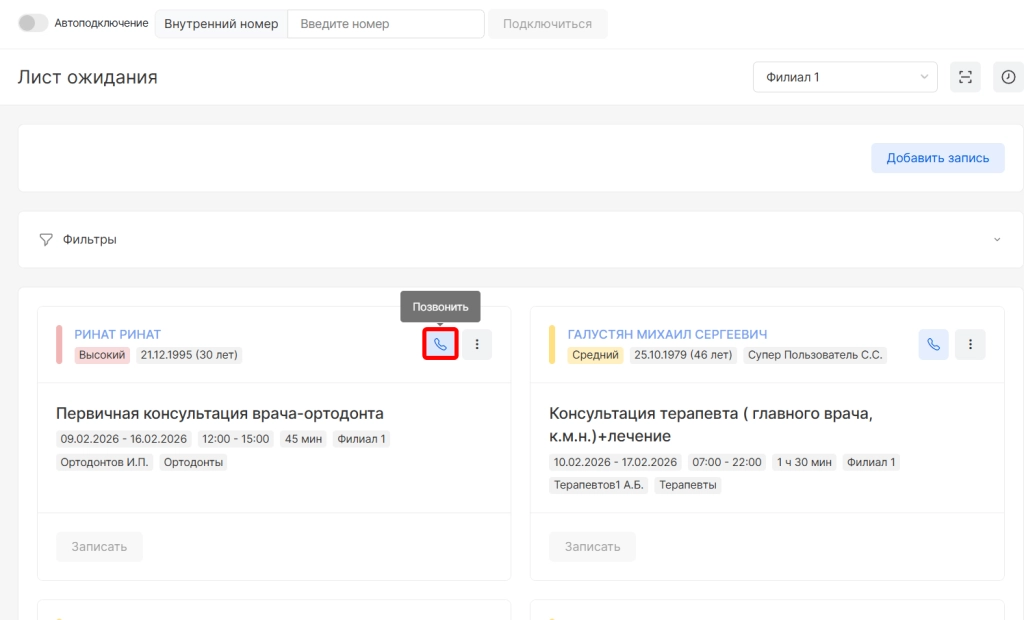Click the Подключиться button
1024x620 pixels.
547,24
